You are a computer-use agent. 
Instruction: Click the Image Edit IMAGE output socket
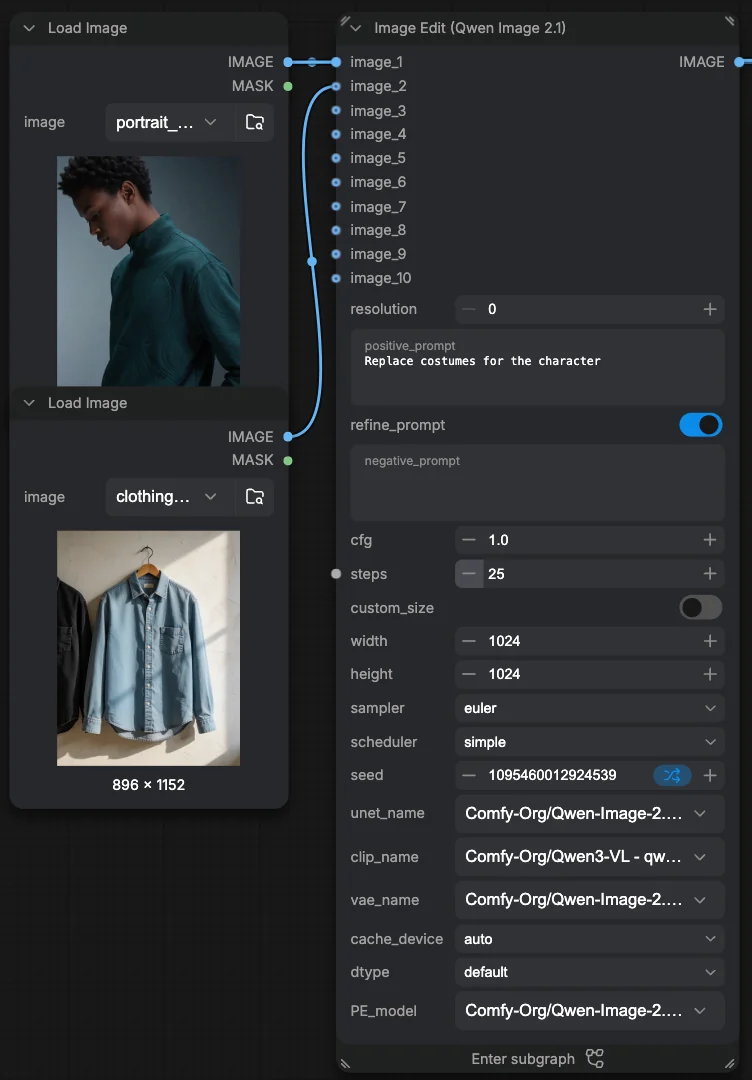click(x=739, y=62)
